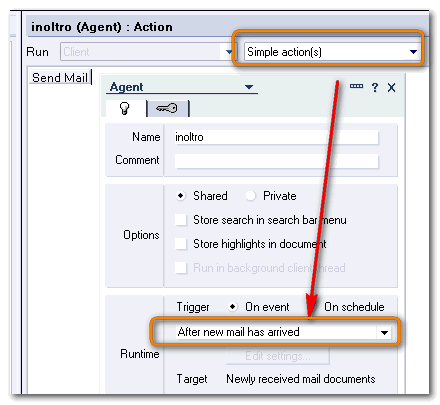Expand the Run Client dropdown arrow

(x=229, y=52)
